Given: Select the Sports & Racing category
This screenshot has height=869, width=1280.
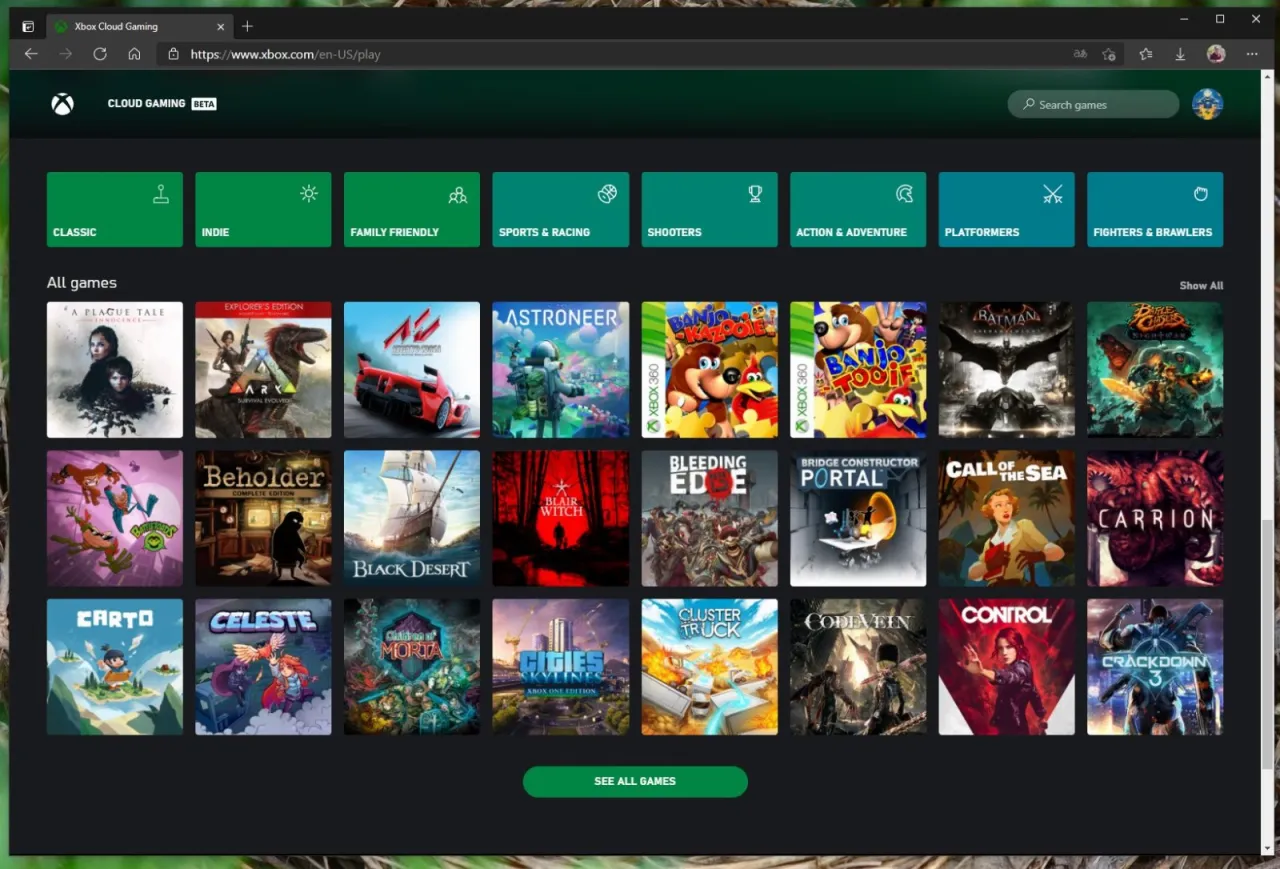Looking at the screenshot, I should click(x=560, y=209).
